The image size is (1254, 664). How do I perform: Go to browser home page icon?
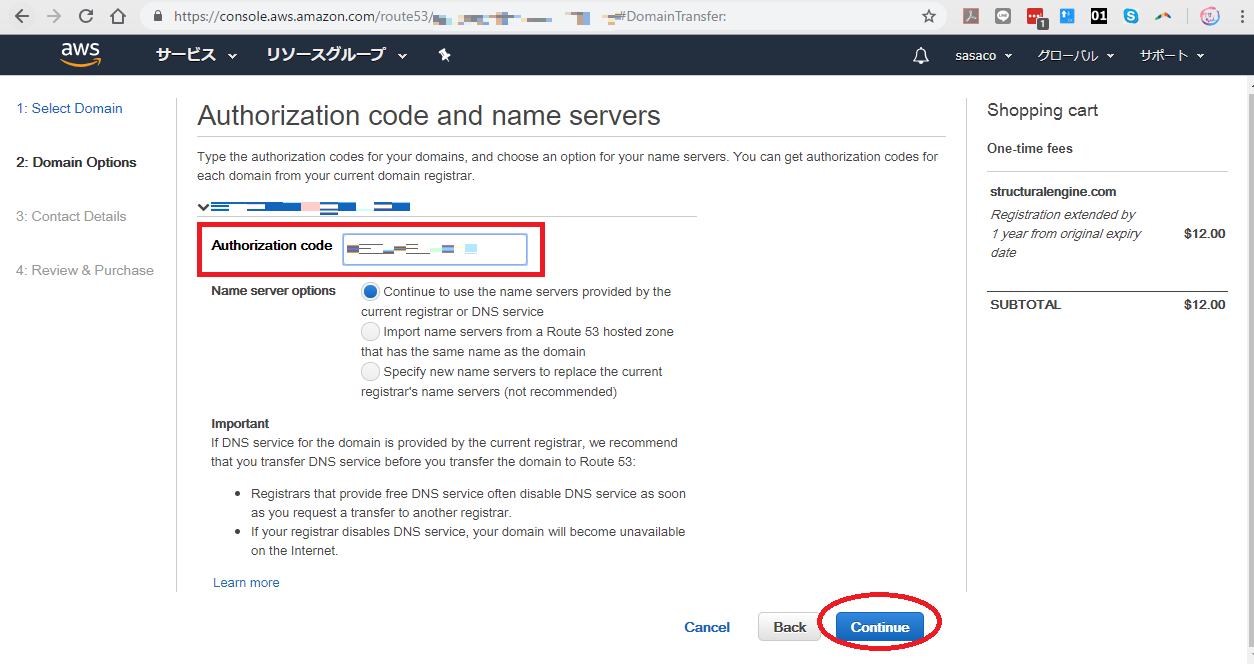tap(118, 16)
